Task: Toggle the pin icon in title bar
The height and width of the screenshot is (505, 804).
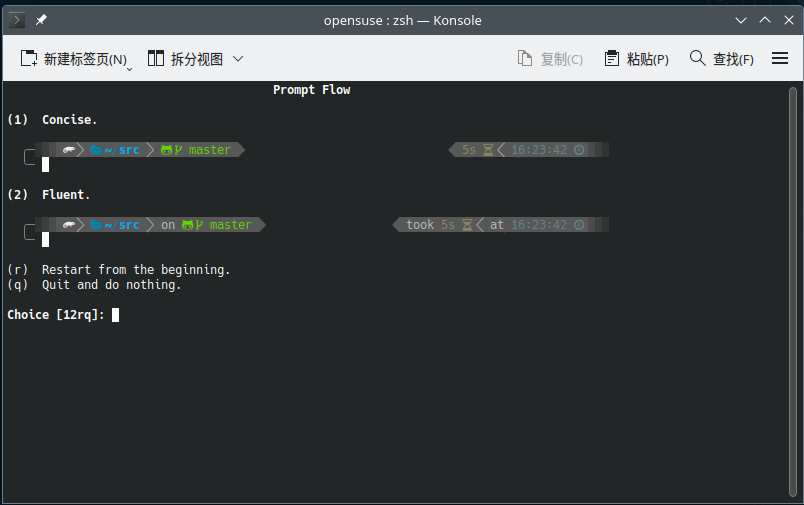Action: (41, 20)
